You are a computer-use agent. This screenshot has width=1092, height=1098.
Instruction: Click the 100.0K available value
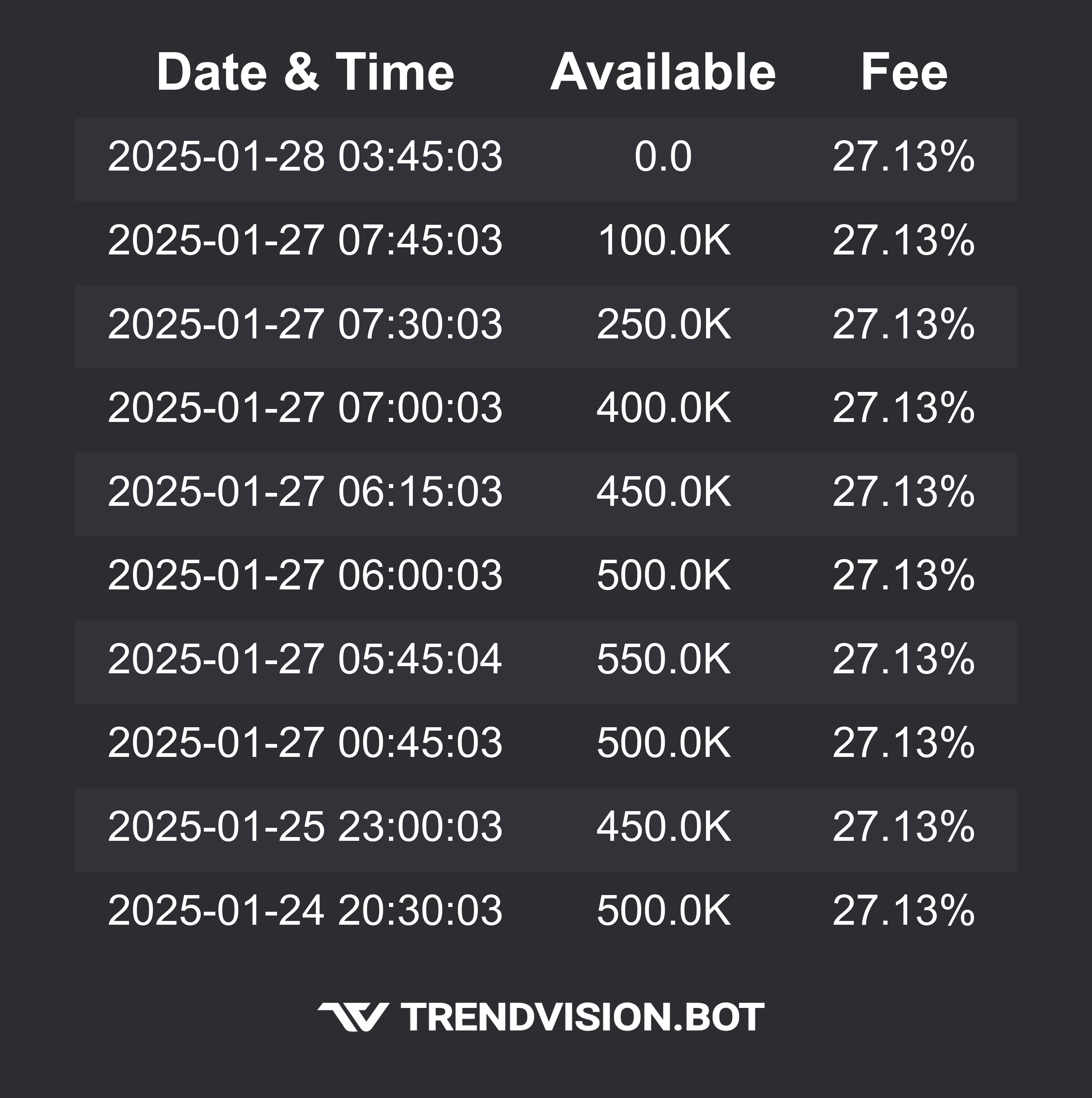pyautogui.click(x=663, y=240)
